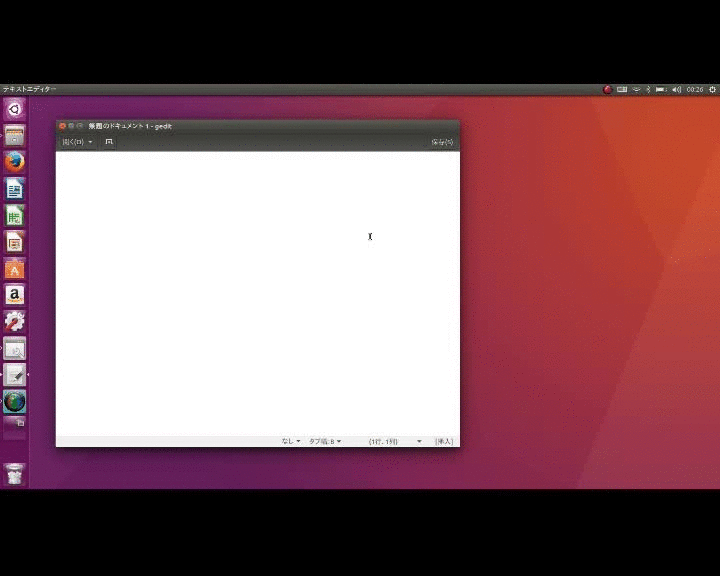
Task: Click the テキストエディター app title in top panel
Action: [x=29, y=89]
